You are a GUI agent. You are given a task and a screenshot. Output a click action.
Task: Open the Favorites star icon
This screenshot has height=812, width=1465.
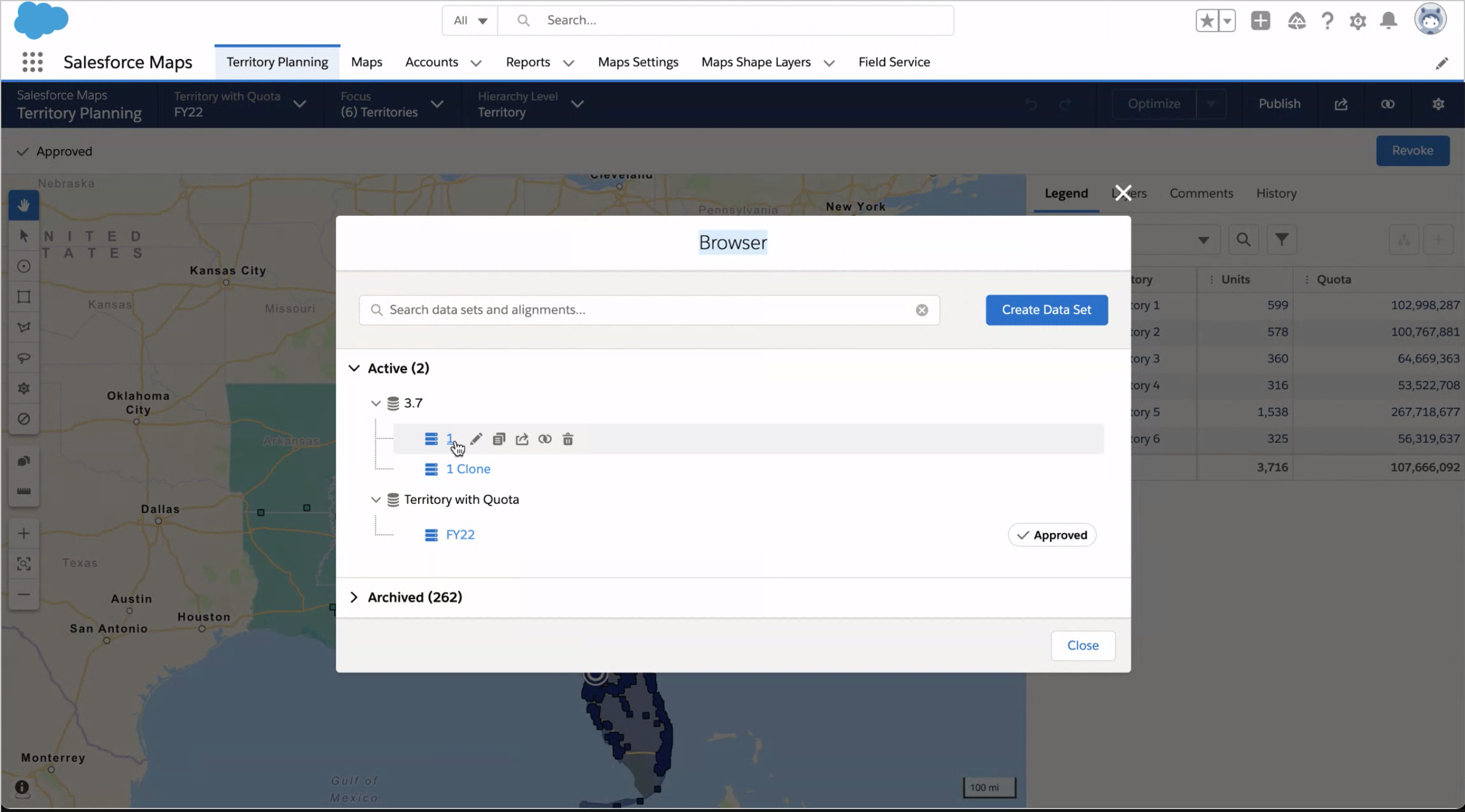[1207, 21]
